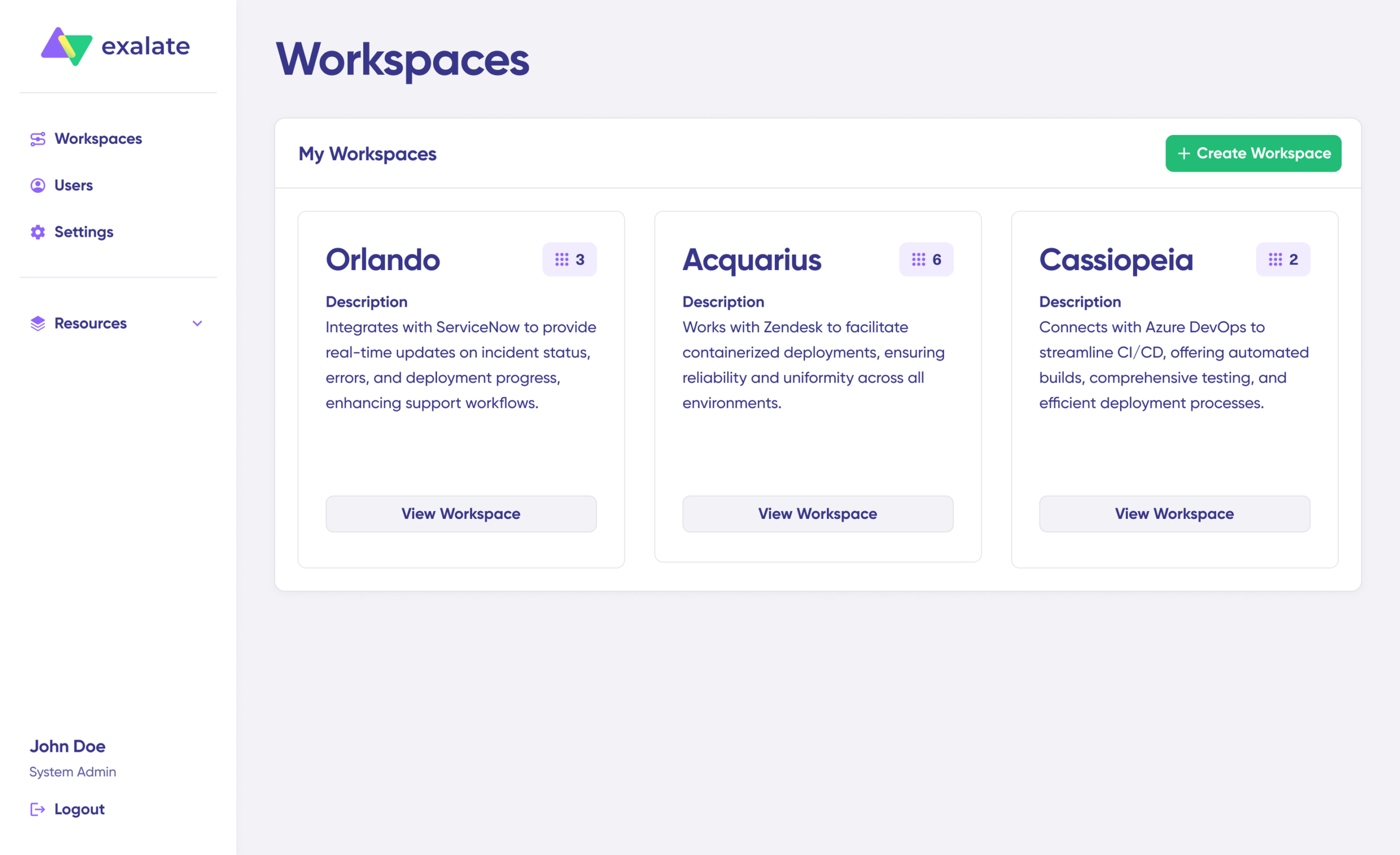View the Acquarius workspace

[818, 513]
